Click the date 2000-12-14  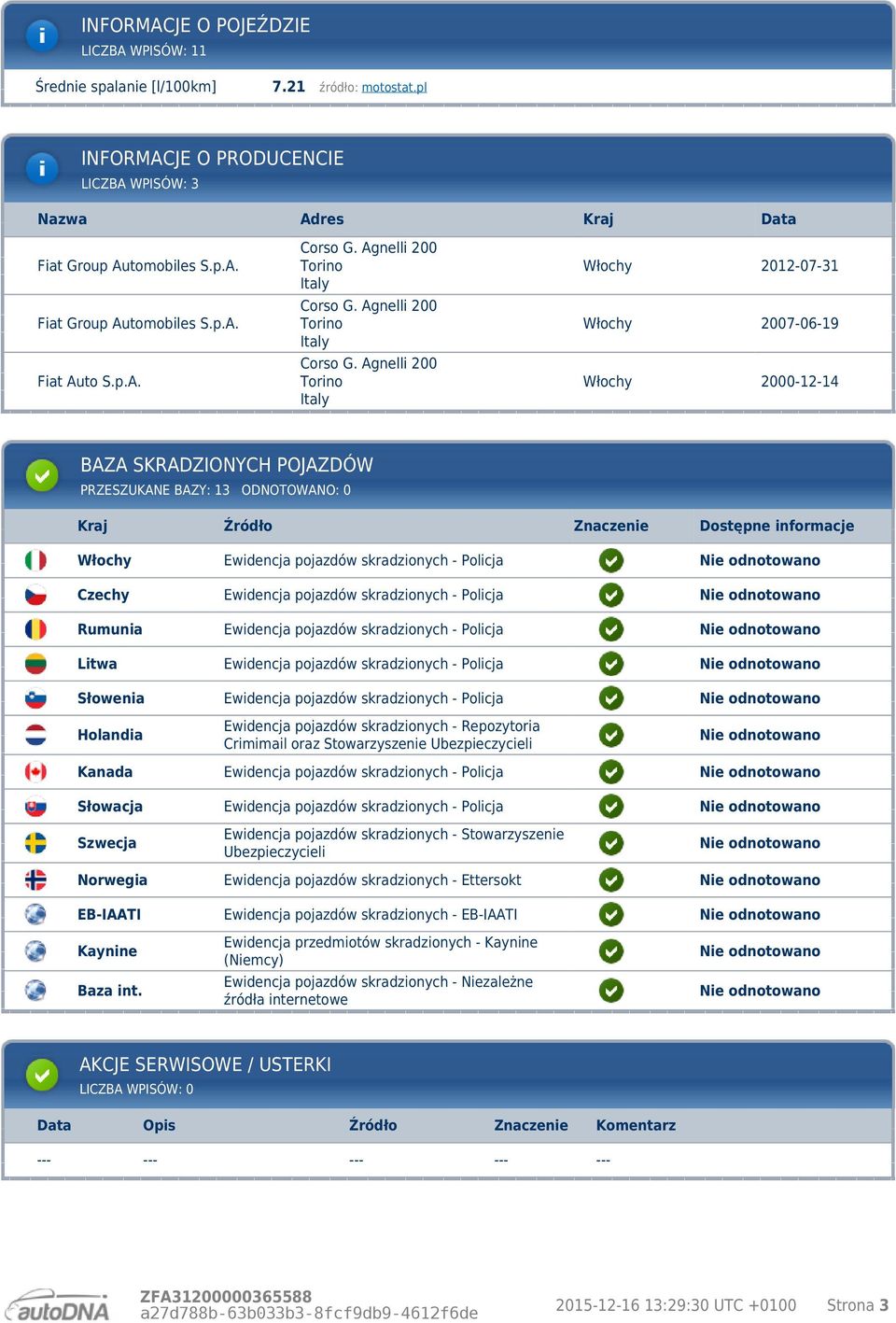click(x=800, y=382)
